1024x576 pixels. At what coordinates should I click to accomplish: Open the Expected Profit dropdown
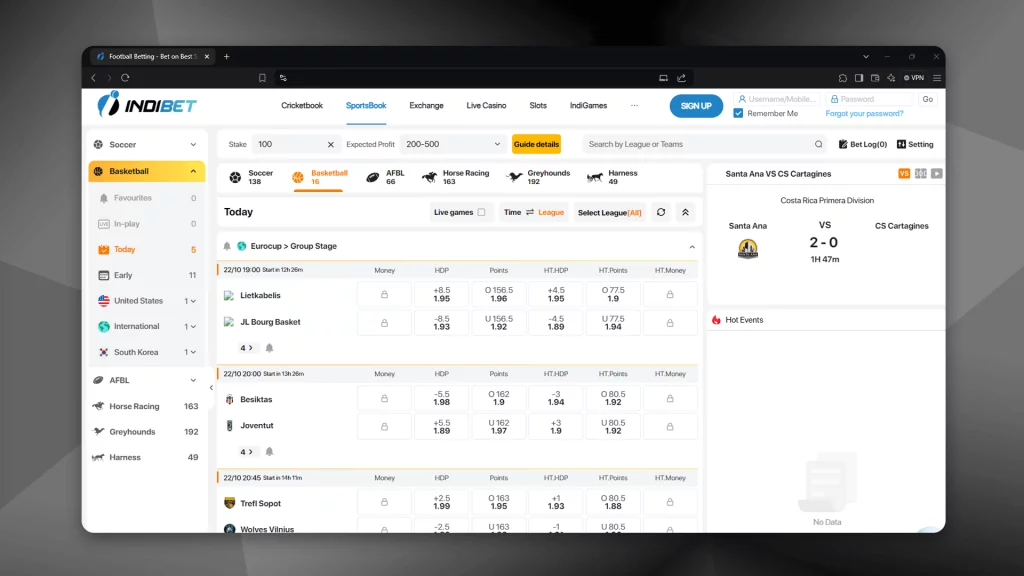point(453,144)
